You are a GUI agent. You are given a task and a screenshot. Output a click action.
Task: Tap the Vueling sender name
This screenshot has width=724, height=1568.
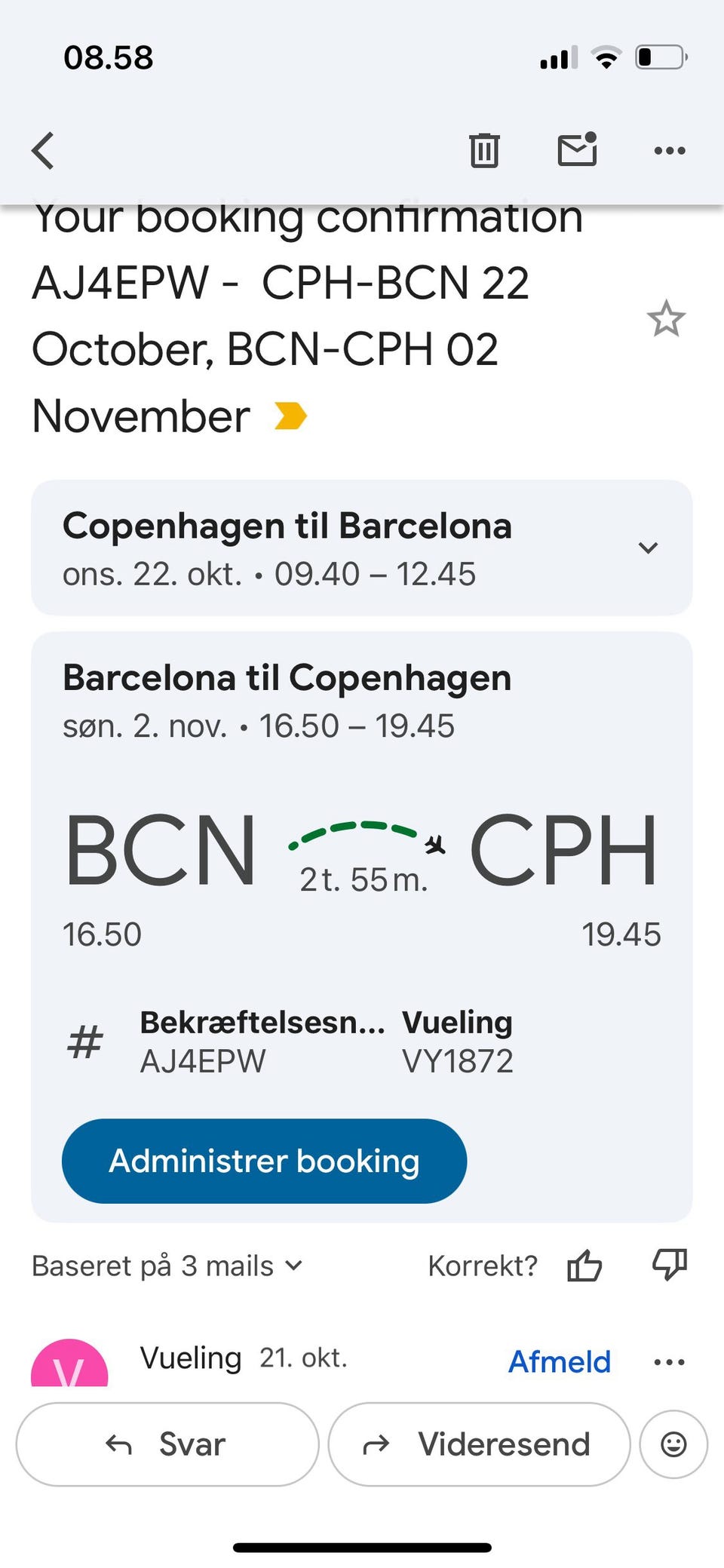(x=191, y=1358)
